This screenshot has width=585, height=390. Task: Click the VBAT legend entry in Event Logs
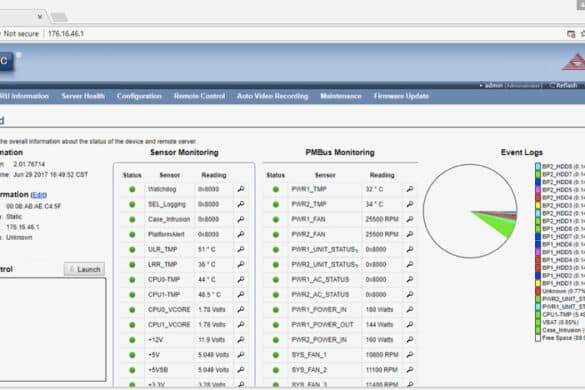(x=561, y=322)
